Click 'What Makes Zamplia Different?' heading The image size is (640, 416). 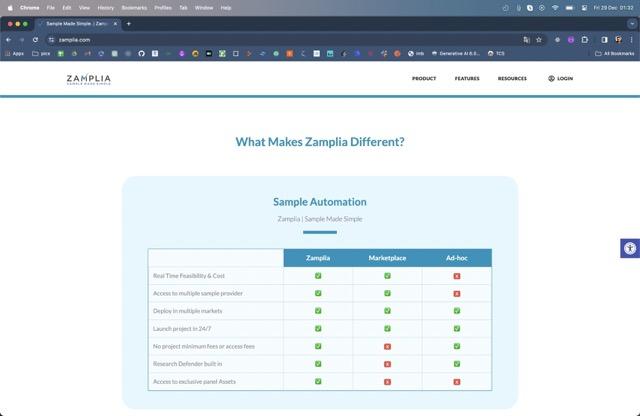(320, 142)
